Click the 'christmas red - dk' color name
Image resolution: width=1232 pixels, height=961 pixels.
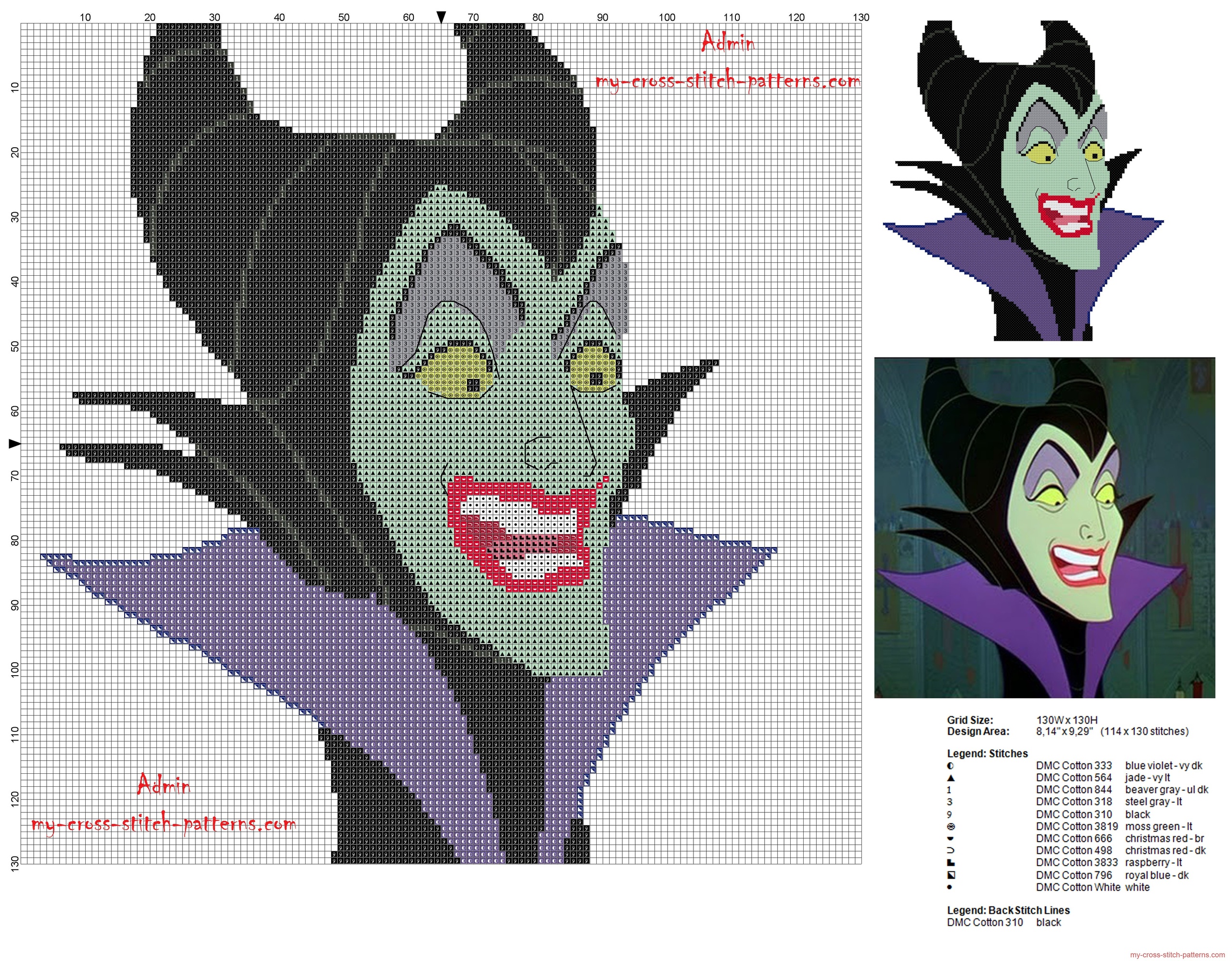[x=1166, y=850]
